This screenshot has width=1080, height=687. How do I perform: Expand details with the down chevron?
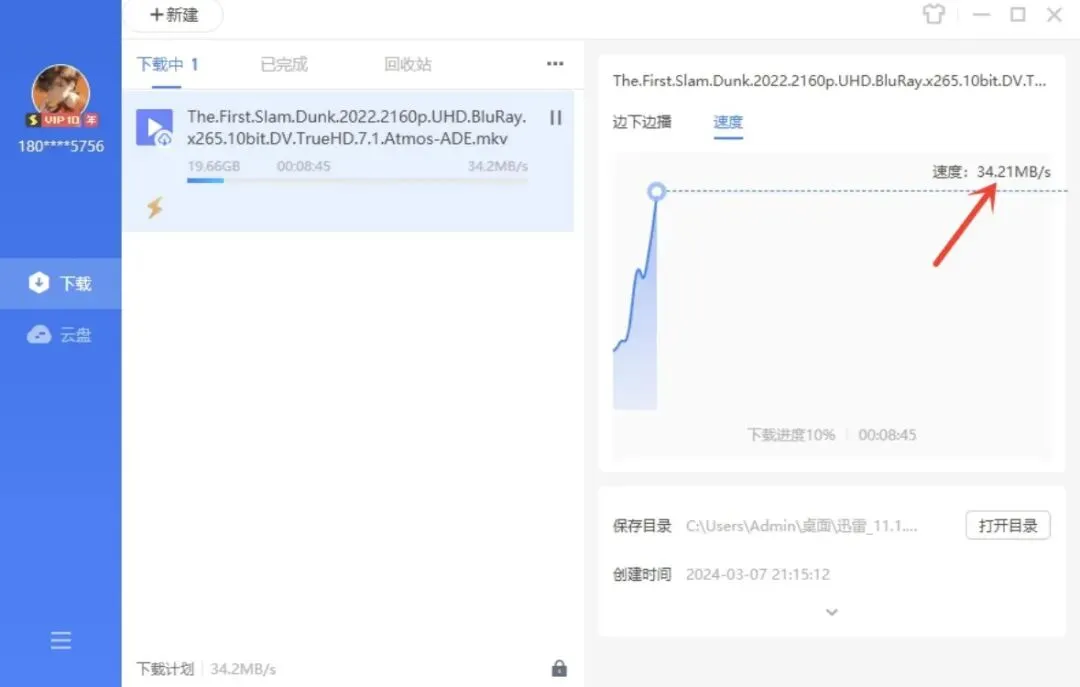tap(831, 612)
